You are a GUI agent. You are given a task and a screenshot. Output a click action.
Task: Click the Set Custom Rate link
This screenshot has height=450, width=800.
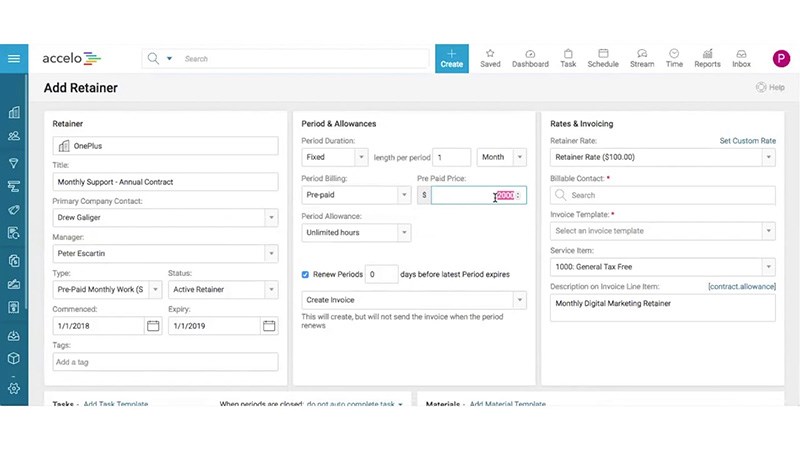(747, 141)
